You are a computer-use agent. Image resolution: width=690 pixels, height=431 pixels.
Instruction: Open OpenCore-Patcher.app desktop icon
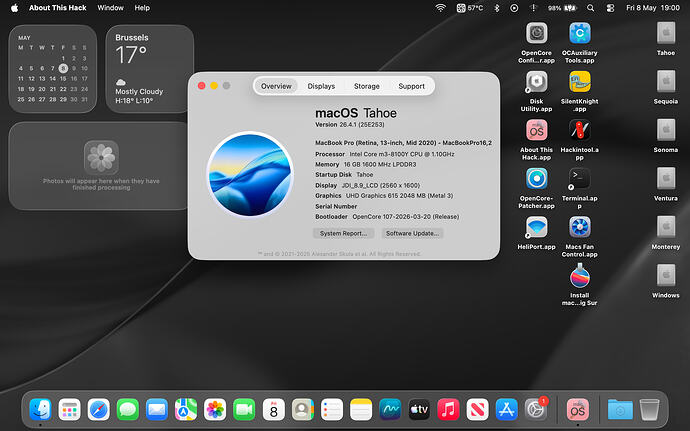pos(536,179)
